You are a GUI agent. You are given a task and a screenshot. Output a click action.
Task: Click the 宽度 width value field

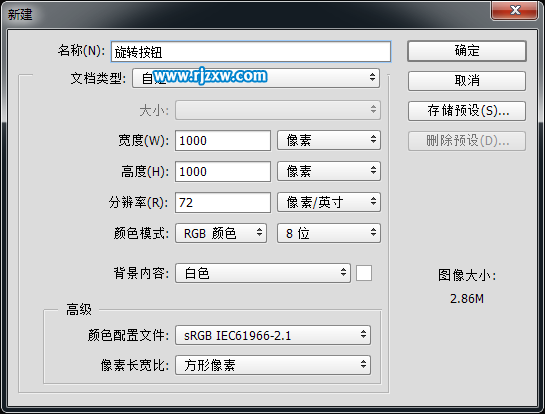(x=223, y=140)
